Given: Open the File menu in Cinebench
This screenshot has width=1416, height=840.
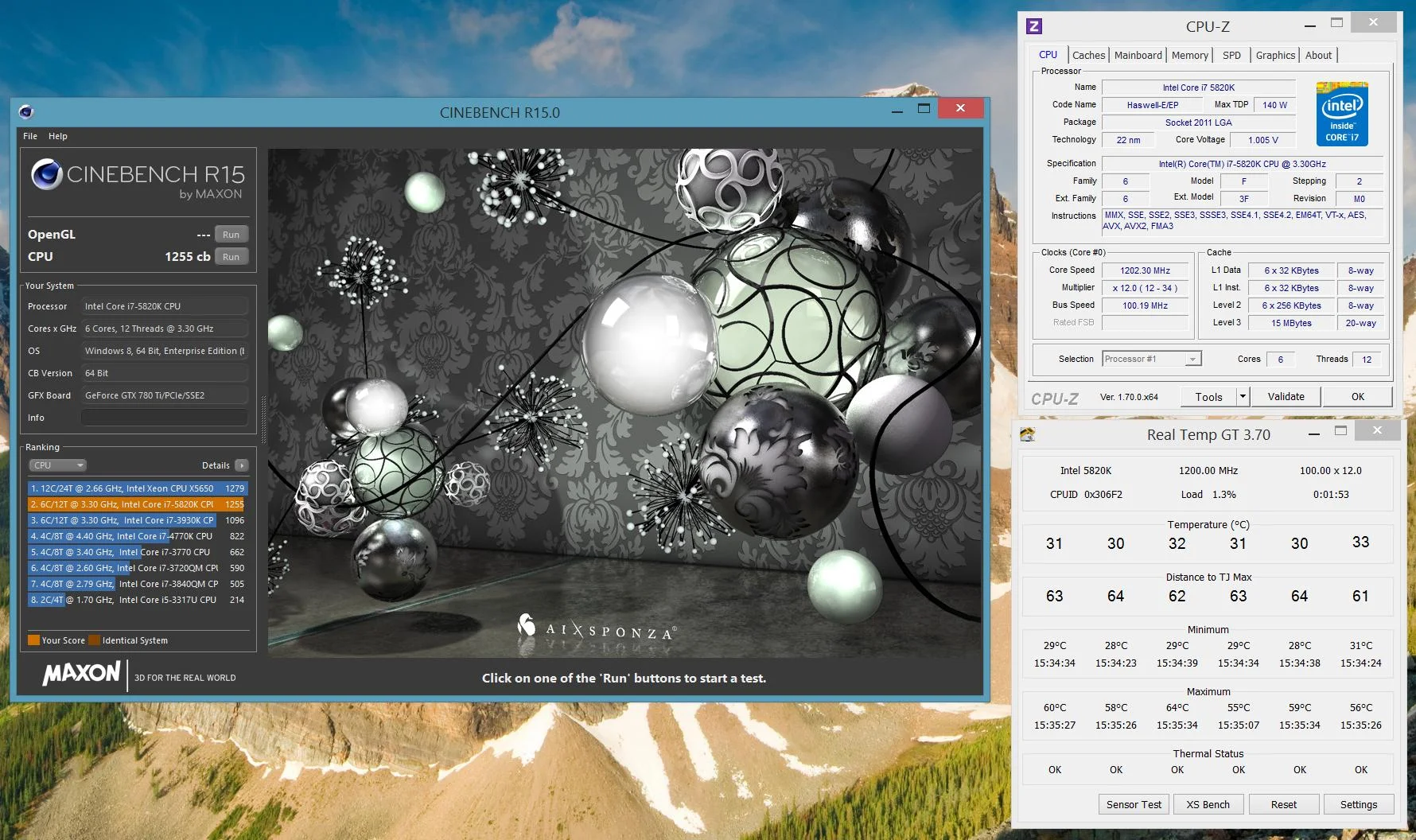Looking at the screenshot, I should [x=30, y=136].
